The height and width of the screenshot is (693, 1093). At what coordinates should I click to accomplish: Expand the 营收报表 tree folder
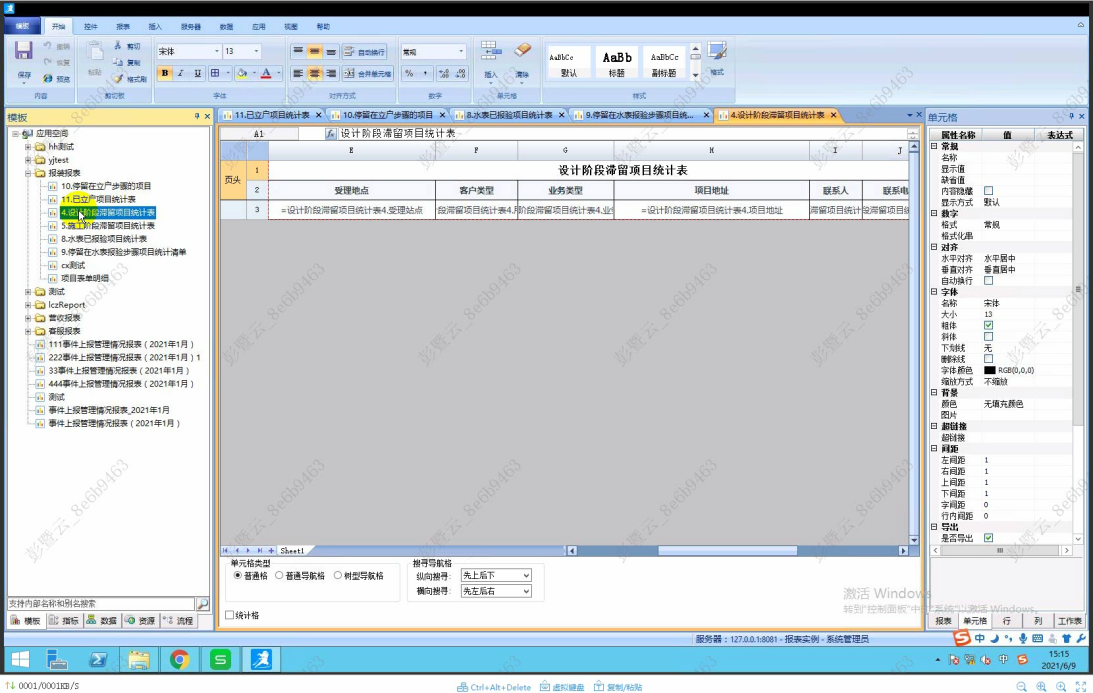click(28, 318)
